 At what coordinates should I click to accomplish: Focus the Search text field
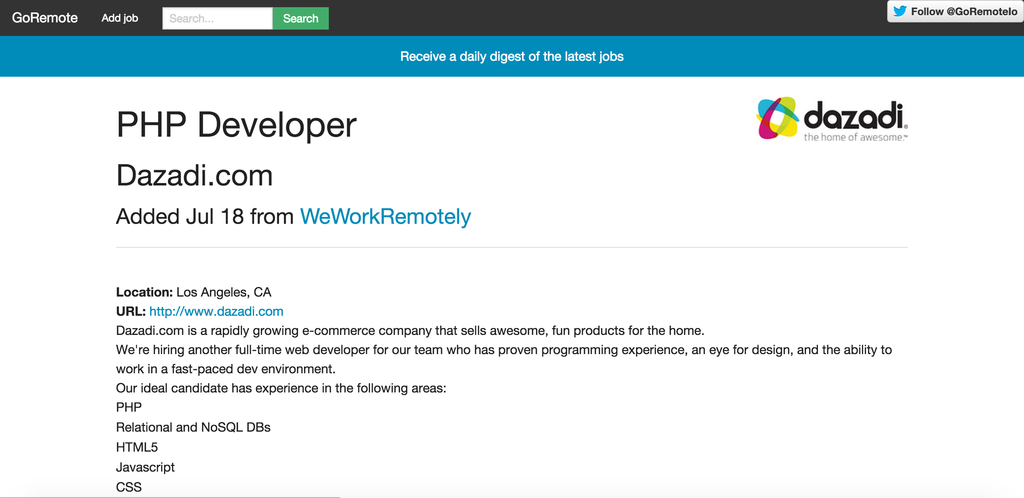(217, 18)
